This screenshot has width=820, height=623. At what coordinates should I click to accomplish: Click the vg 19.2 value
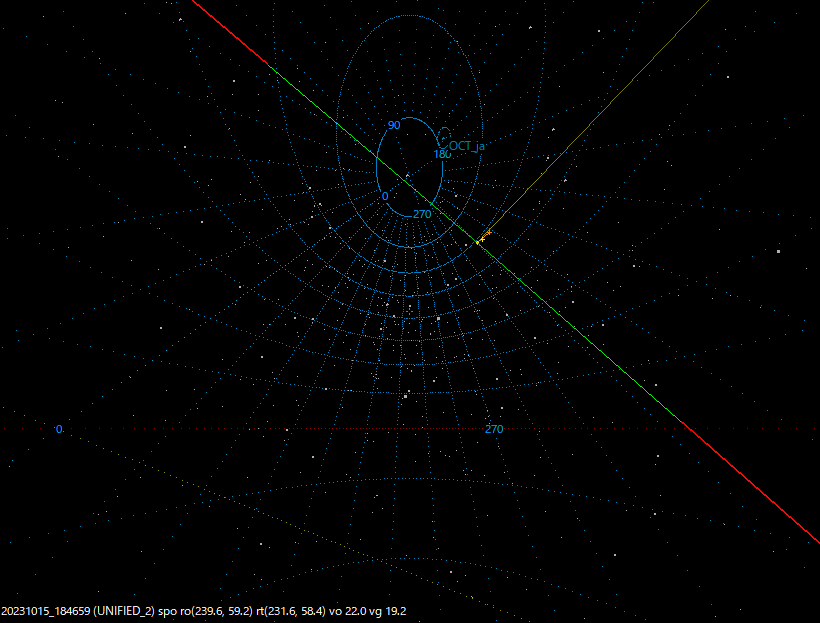(390, 611)
